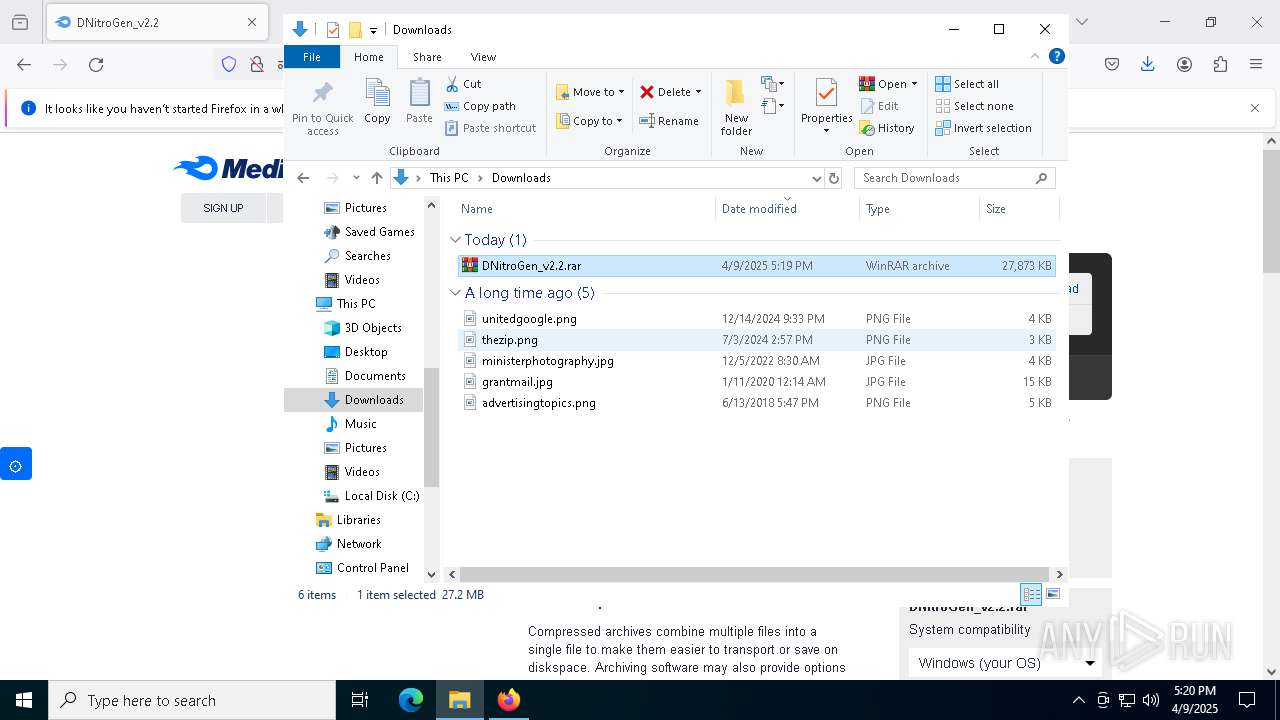The image size is (1280, 720).
Task: Click SIGN UP on MediaFire page
Action: click(223, 208)
